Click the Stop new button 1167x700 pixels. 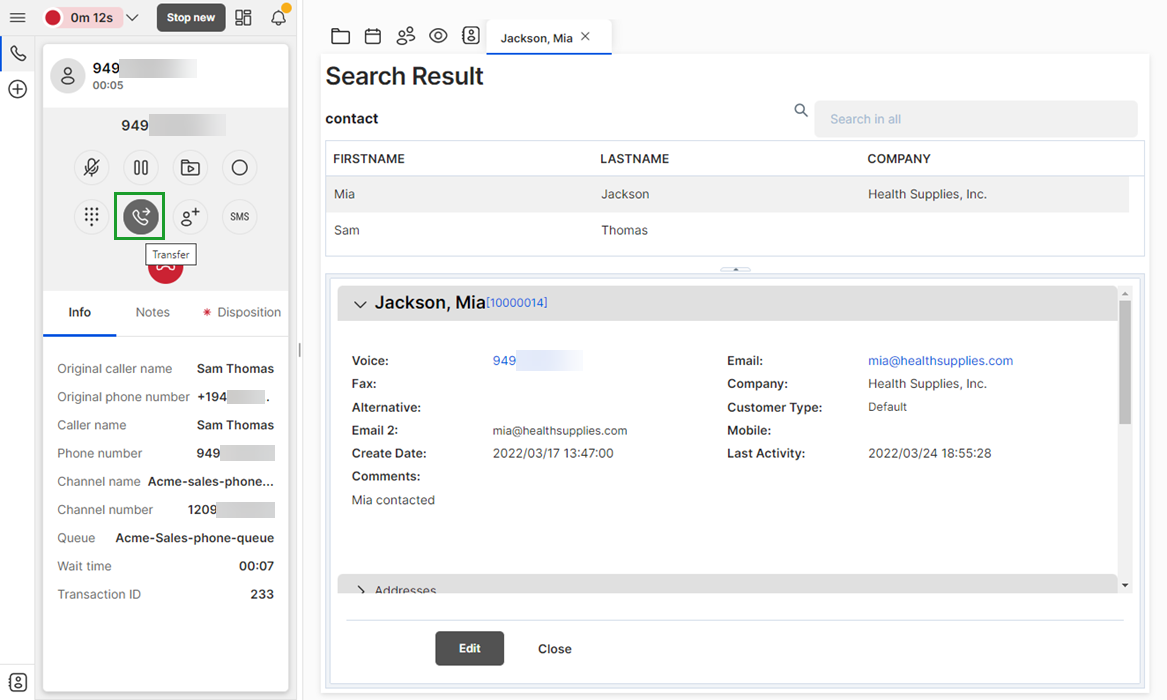click(x=191, y=17)
